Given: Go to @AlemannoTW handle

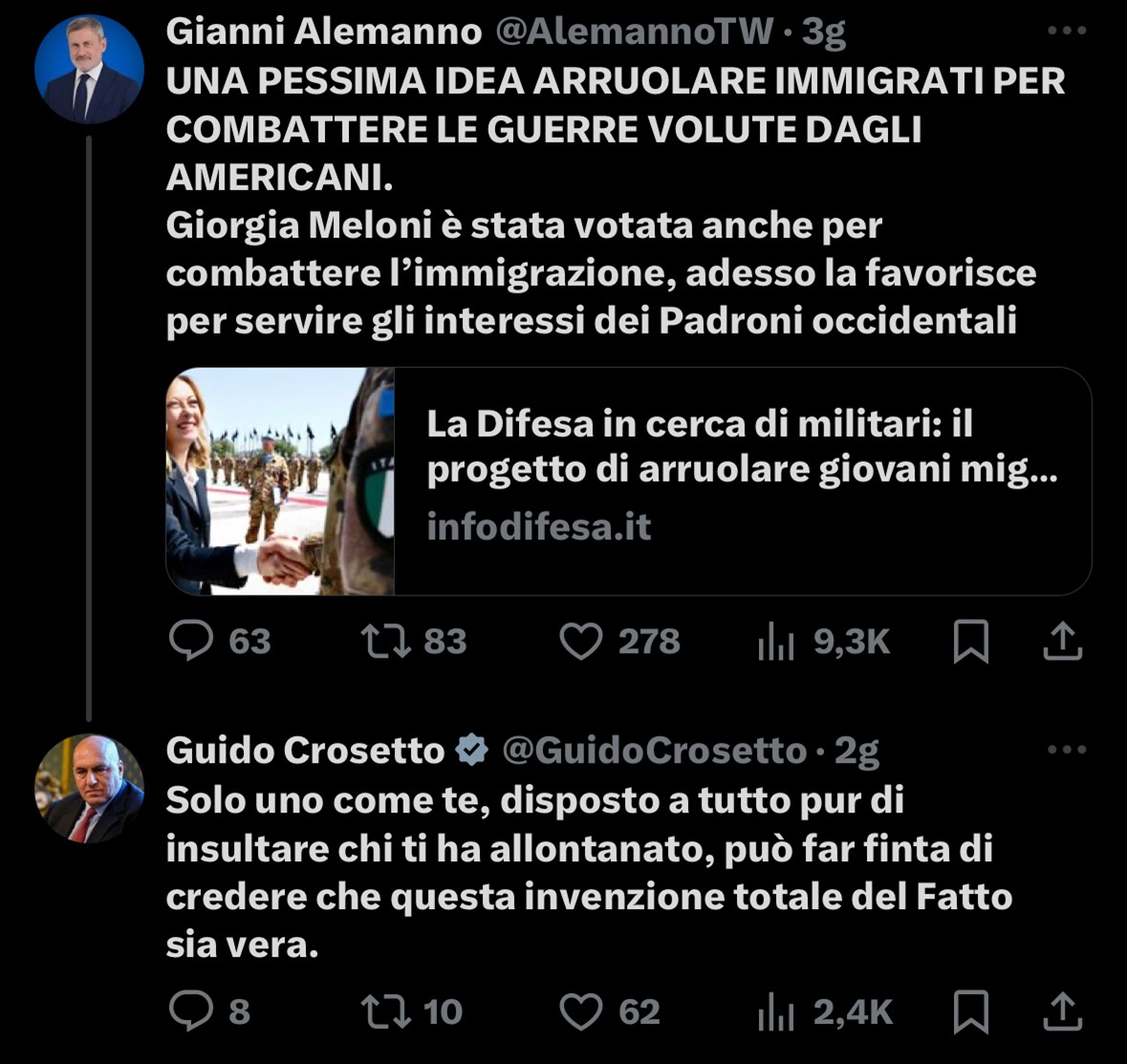Looking at the screenshot, I should [x=635, y=32].
